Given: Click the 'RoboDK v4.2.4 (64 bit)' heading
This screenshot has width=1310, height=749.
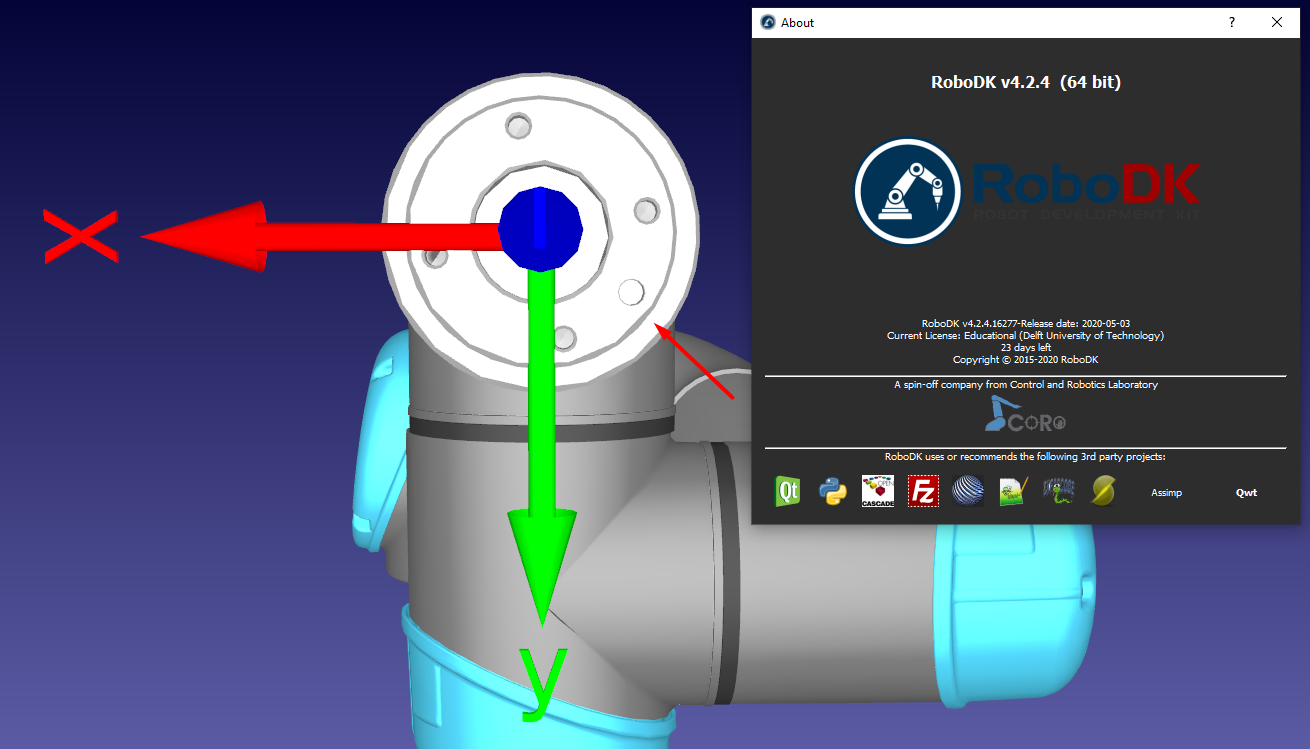Looking at the screenshot, I should click(1025, 82).
